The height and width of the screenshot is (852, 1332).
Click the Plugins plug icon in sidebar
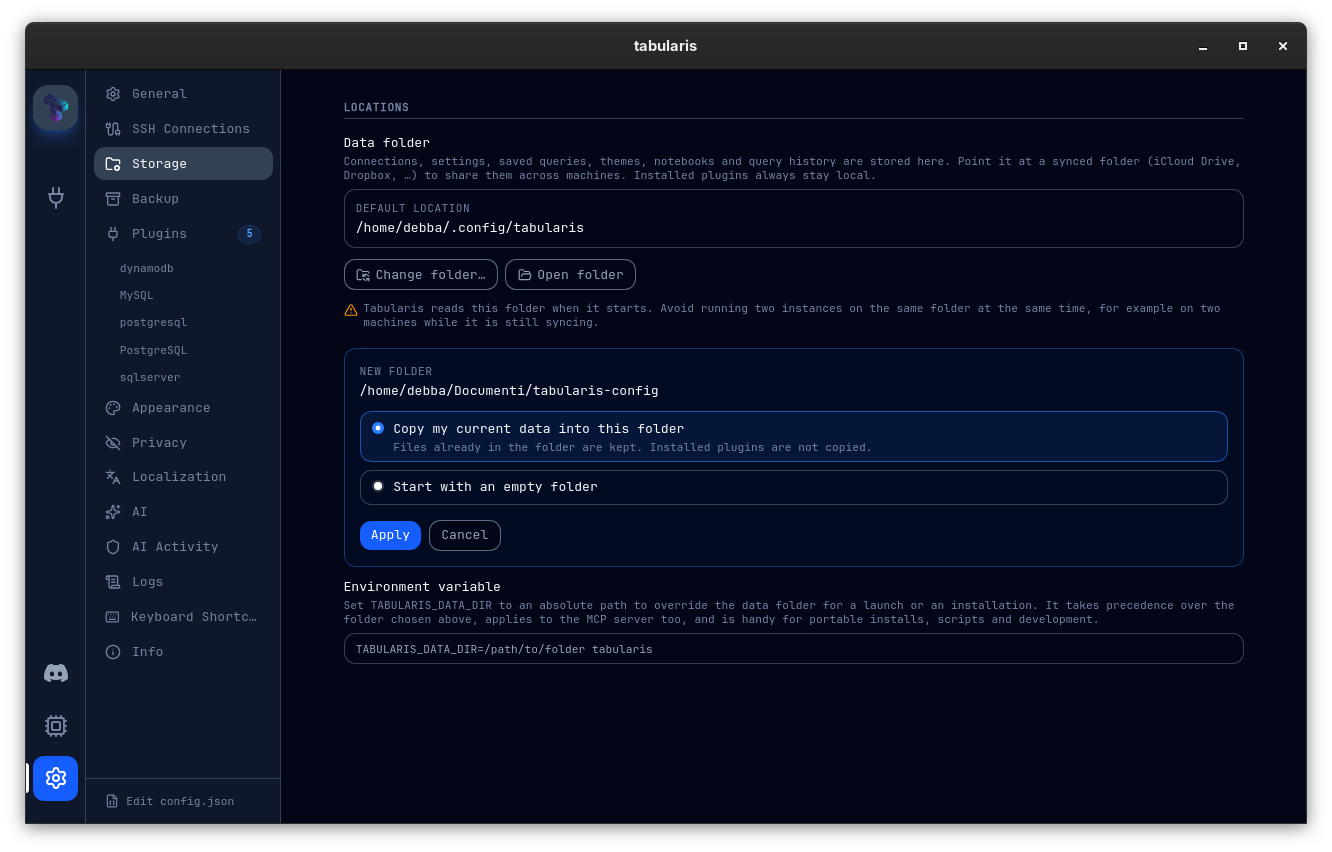click(113, 234)
